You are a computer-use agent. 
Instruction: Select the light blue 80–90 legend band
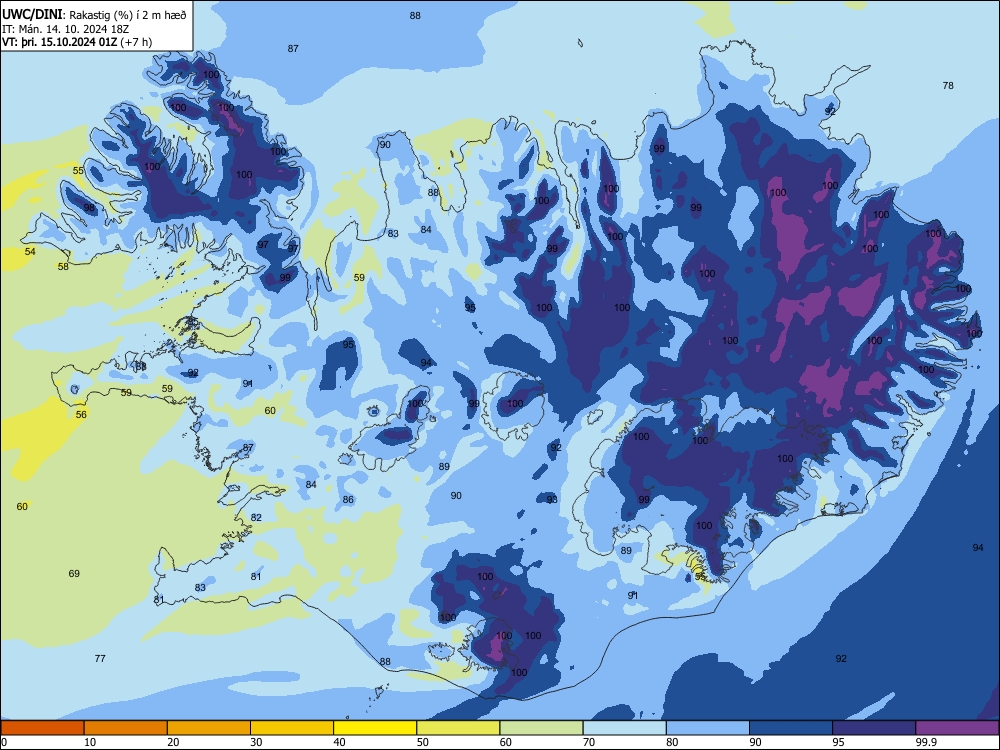[708, 728]
